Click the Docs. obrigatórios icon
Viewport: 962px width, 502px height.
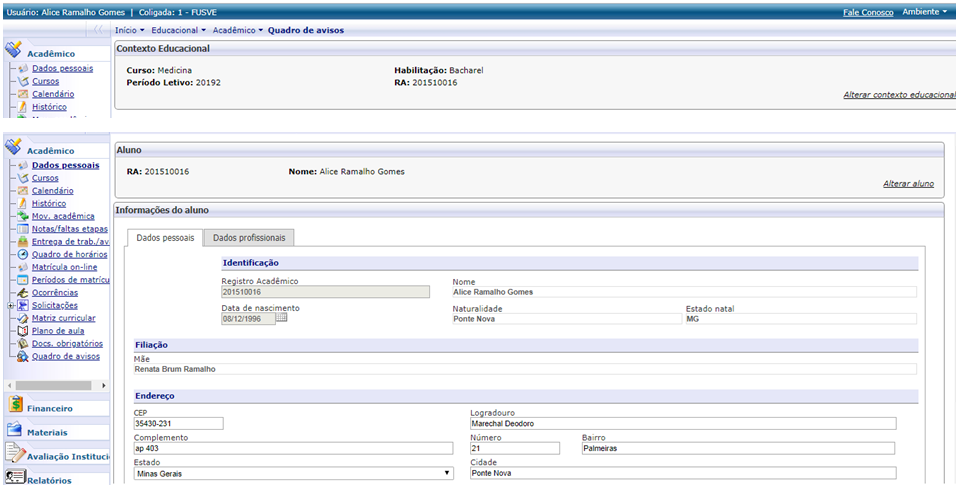[x=22, y=344]
